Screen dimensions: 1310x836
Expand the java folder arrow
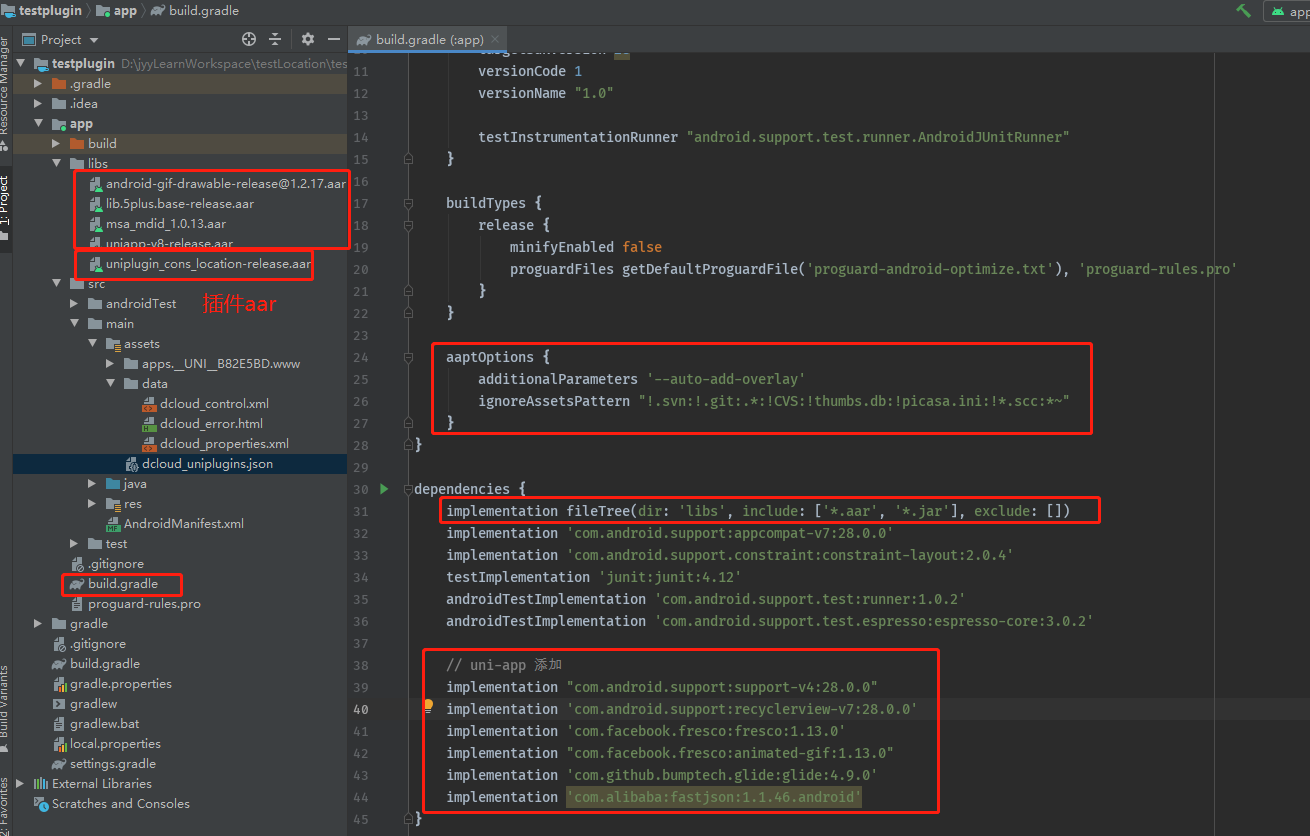(x=93, y=484)
